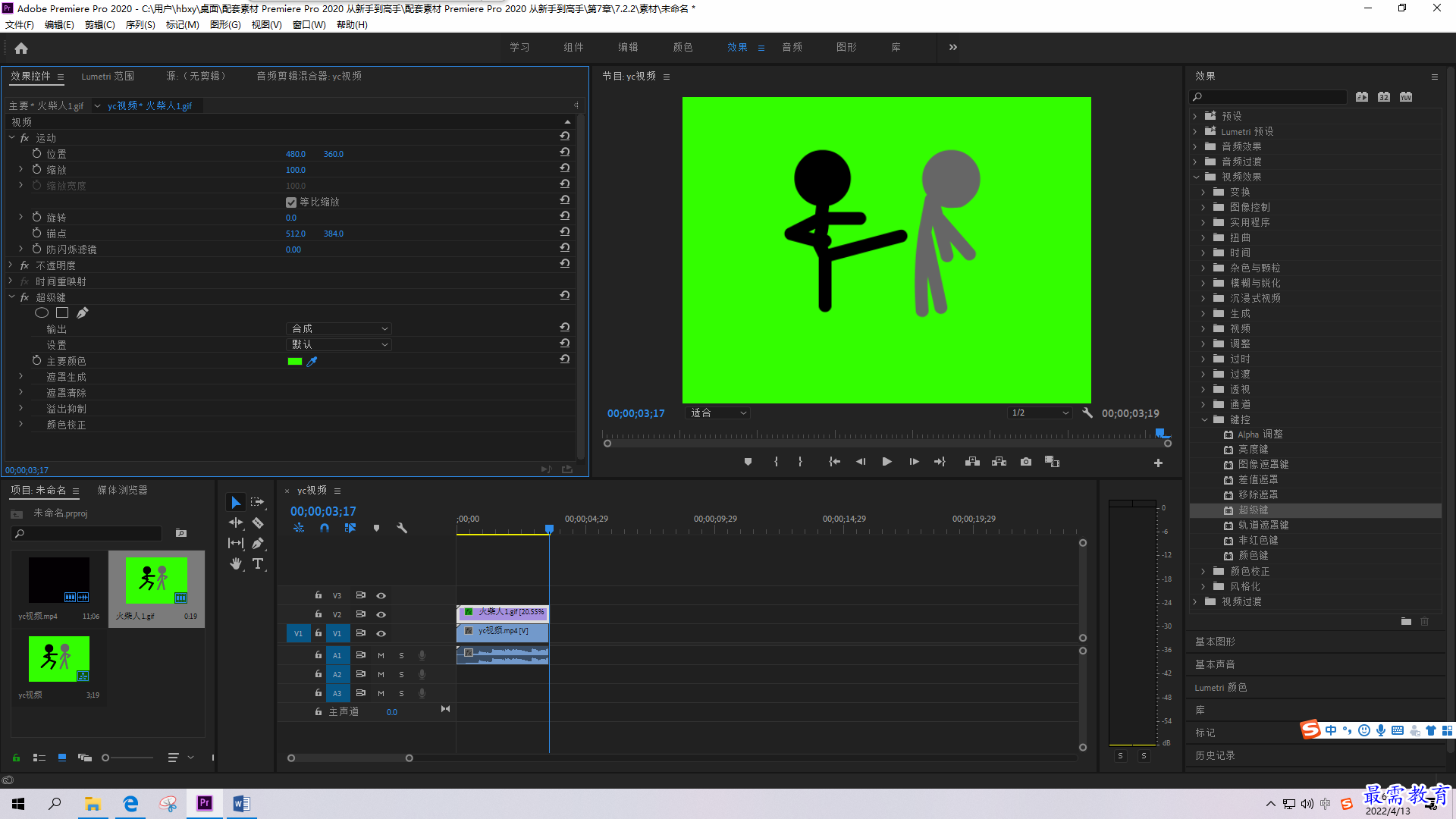Click the timeline playhead marker

click(x=549, y=528)
